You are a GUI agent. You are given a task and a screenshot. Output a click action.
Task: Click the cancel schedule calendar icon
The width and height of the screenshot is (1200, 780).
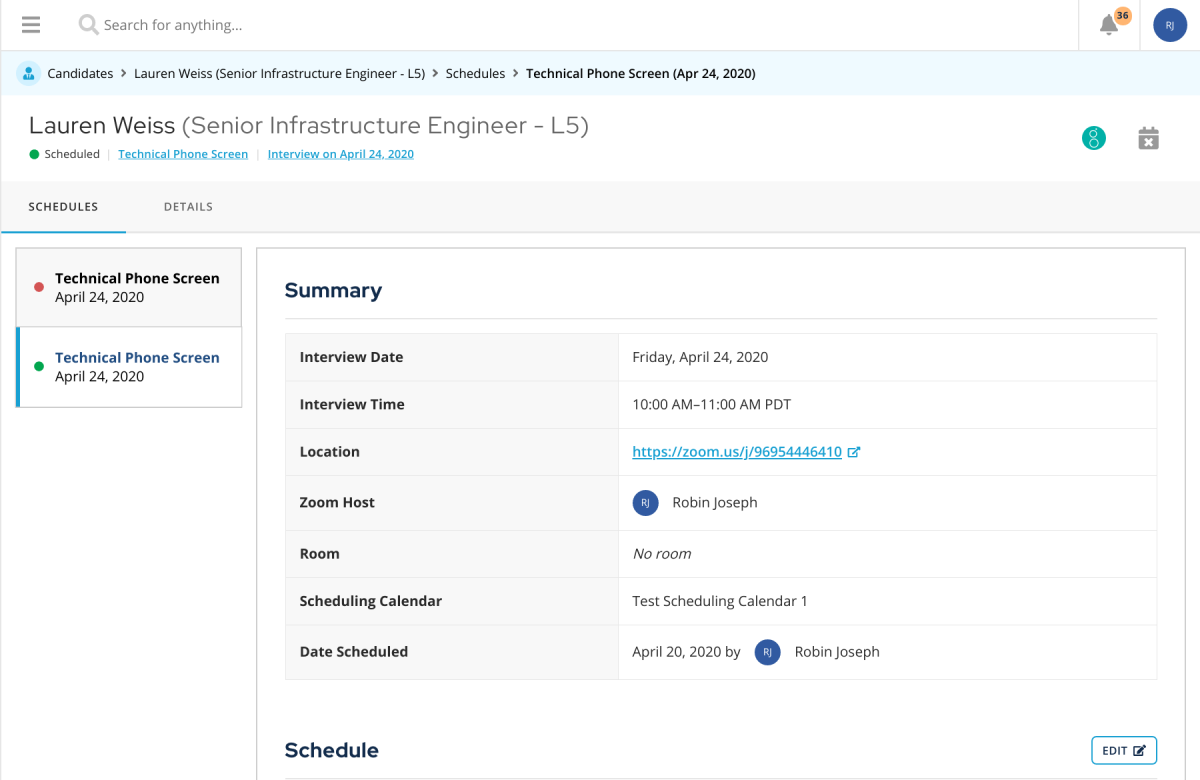pos(1148,139)
